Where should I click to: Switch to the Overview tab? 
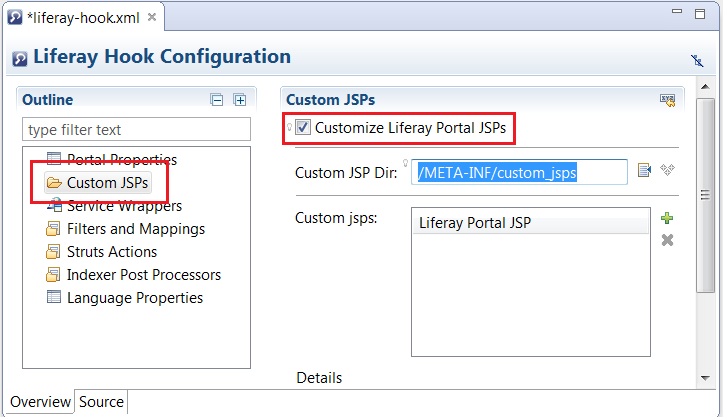point(41,402)
